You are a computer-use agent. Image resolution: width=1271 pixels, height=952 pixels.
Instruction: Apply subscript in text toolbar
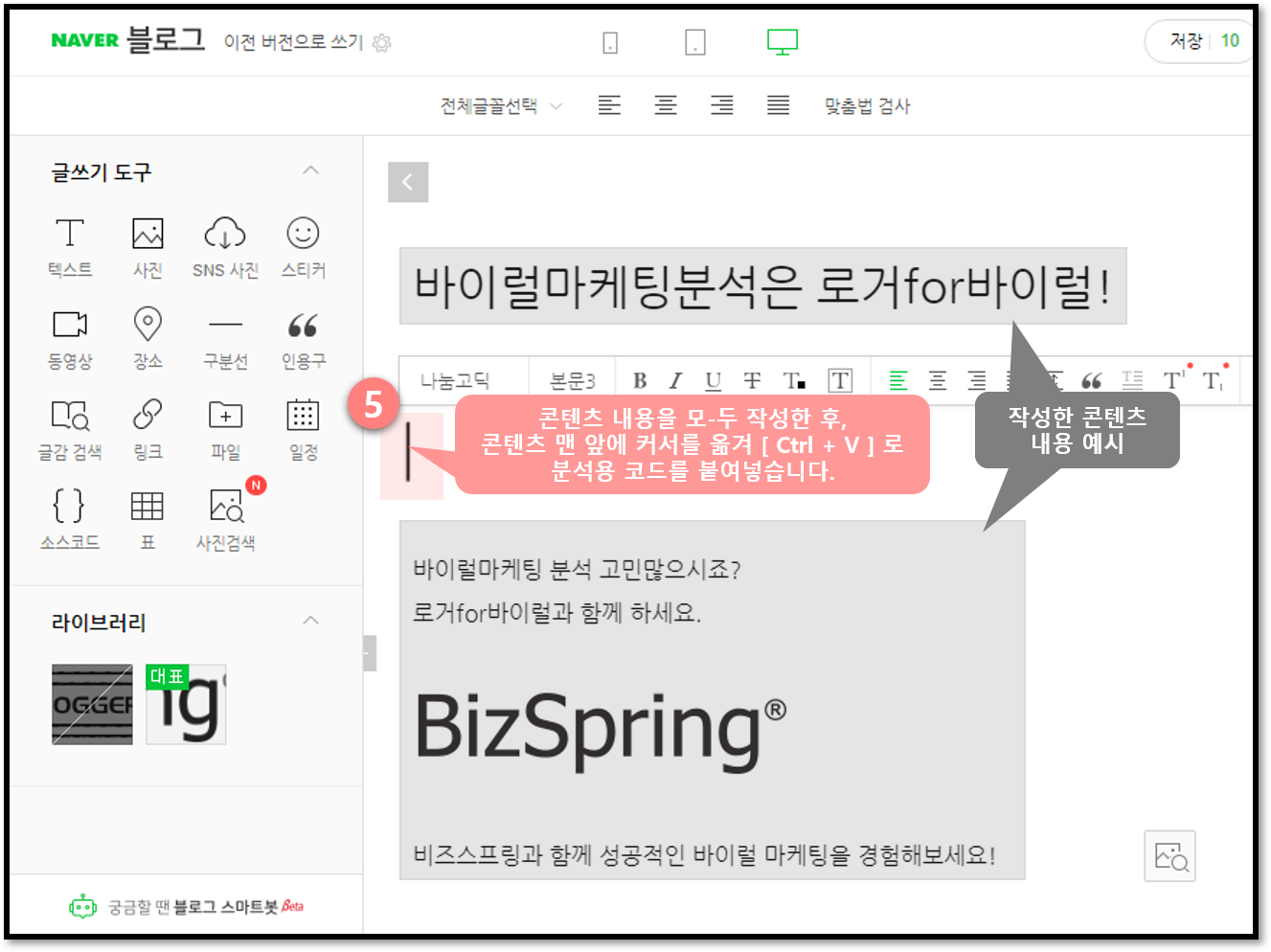(x=1214, y=379)
